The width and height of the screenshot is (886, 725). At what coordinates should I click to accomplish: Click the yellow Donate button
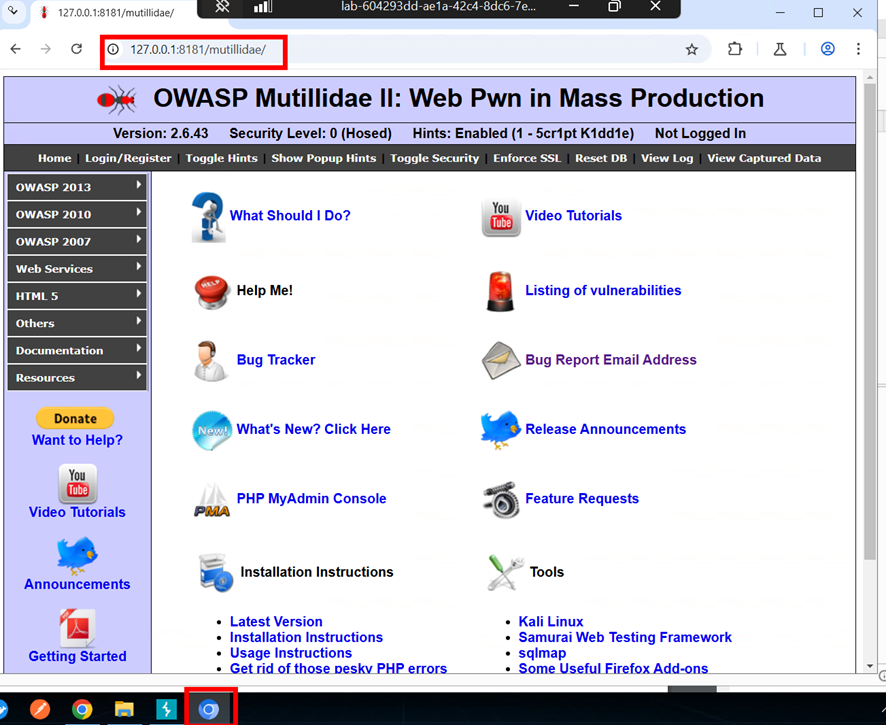click(75, 418)
